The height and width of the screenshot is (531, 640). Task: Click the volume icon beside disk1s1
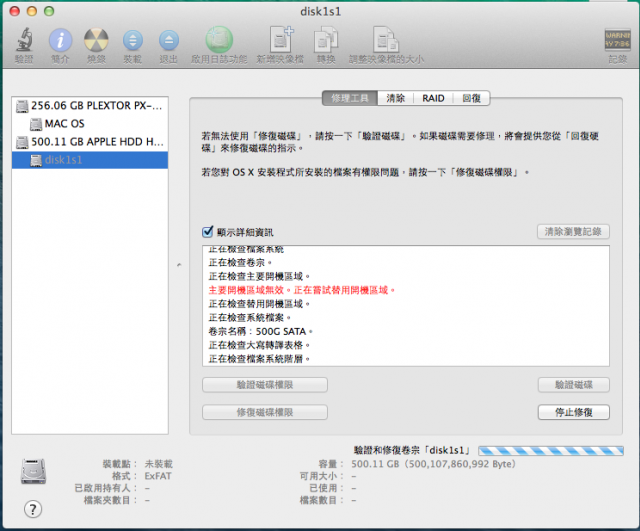click(x=36, y=160)
